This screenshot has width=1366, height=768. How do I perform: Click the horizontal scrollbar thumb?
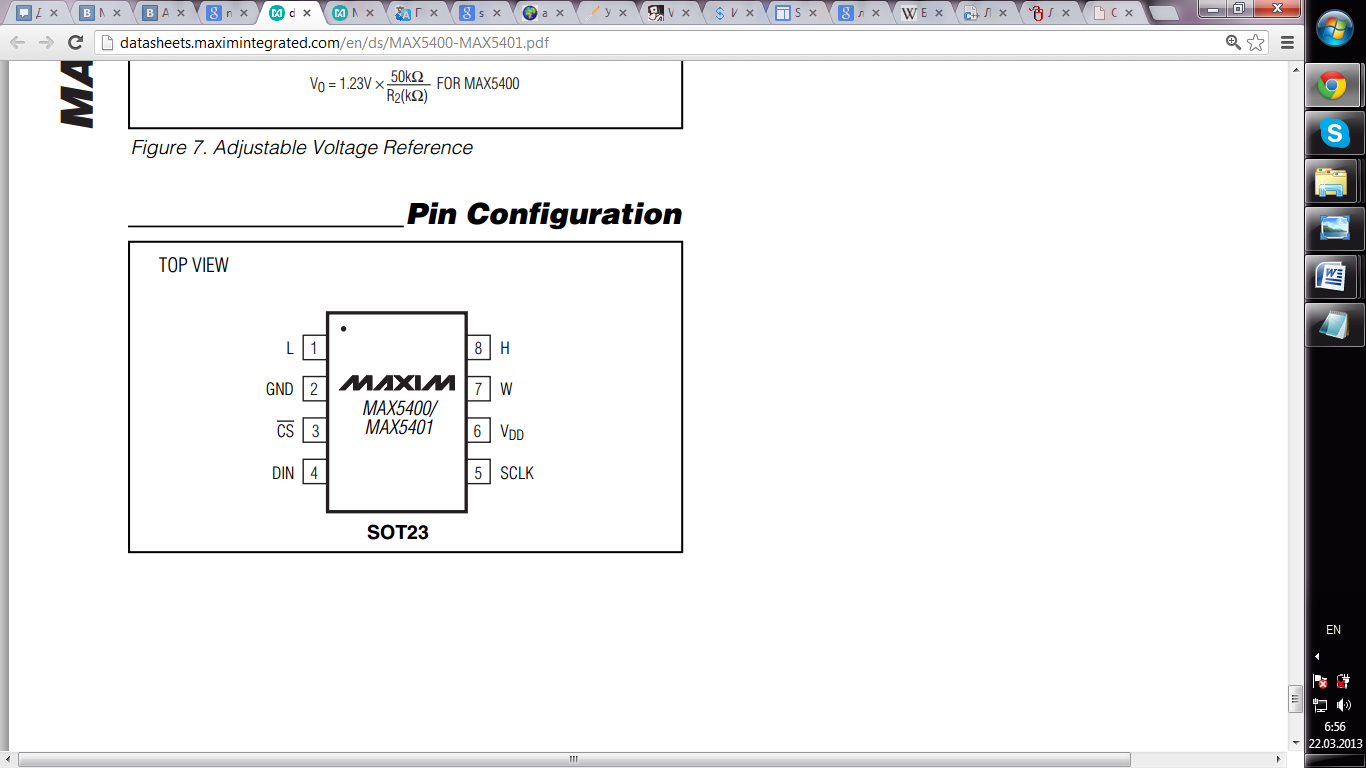pyautogui.click(x=574, y=759)
